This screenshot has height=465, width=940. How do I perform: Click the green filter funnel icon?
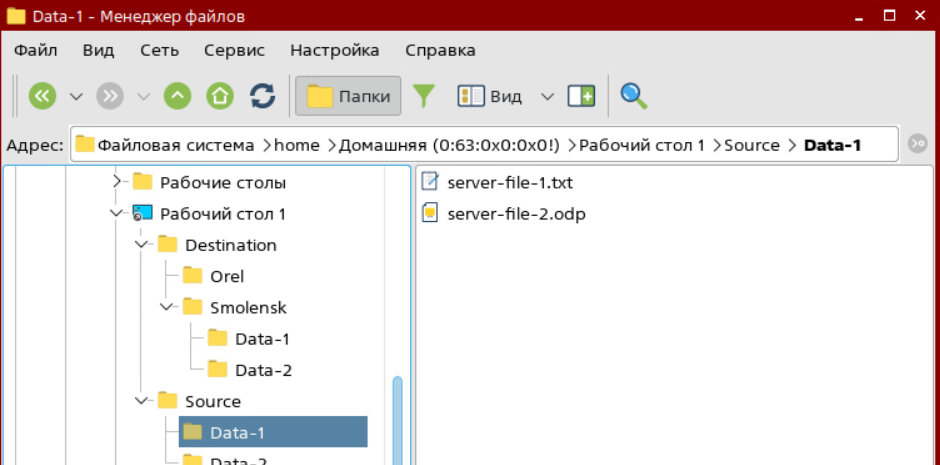[424, 96]
